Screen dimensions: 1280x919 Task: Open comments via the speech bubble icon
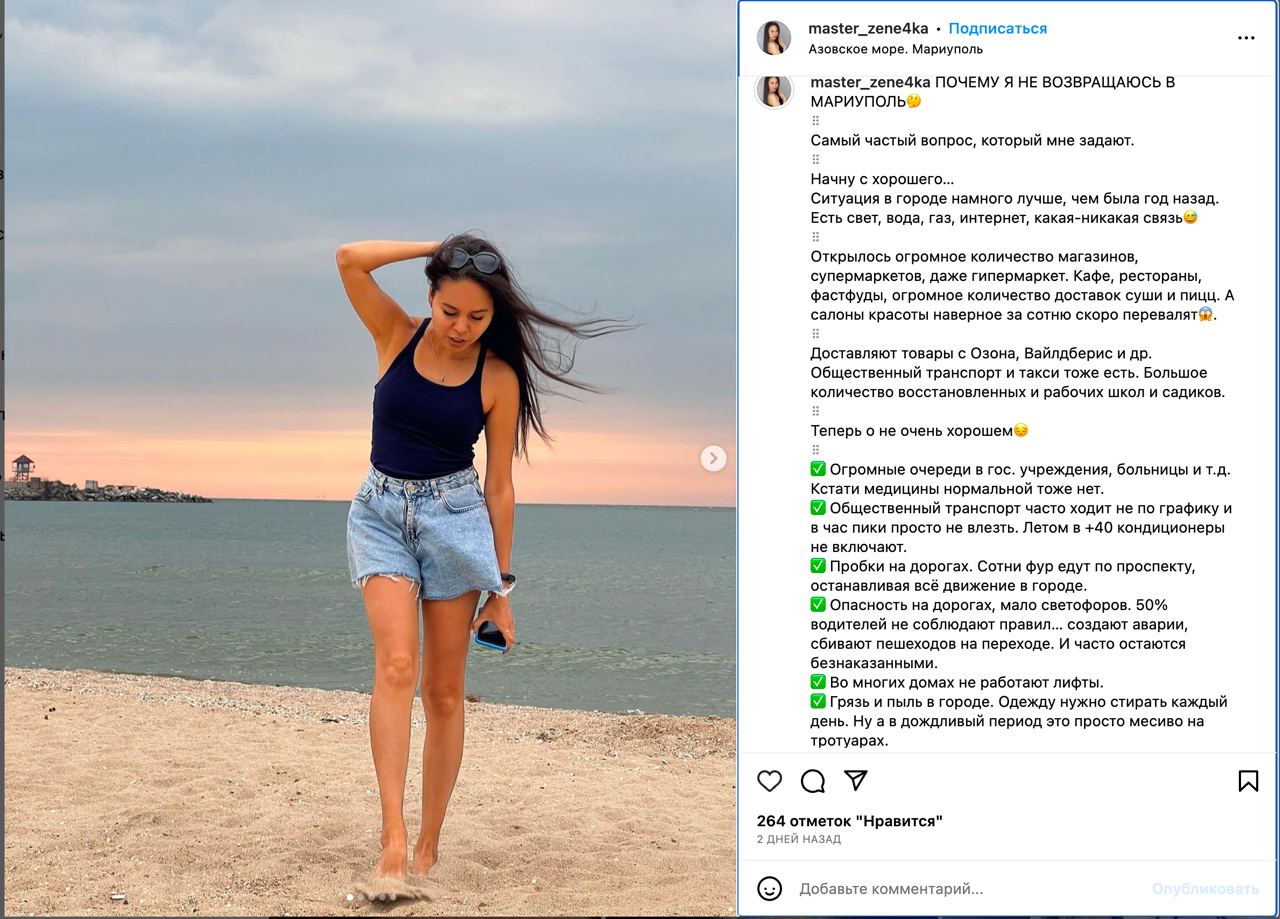[813, 781]
